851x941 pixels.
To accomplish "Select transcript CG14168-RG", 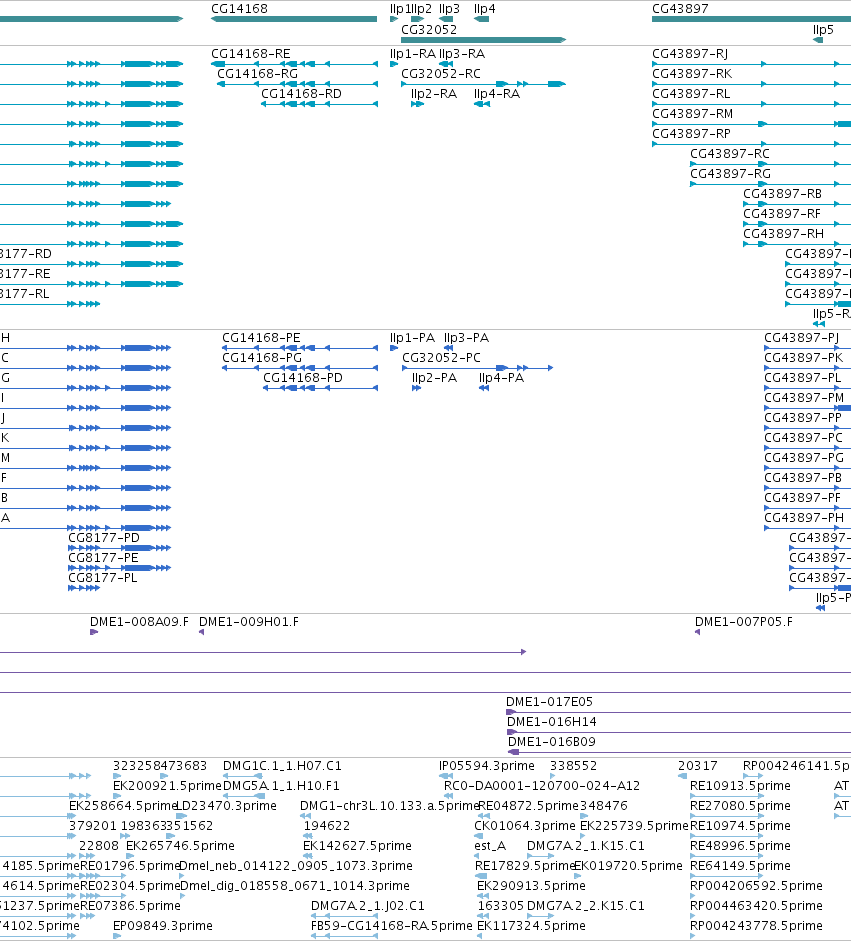I will 297,84.
